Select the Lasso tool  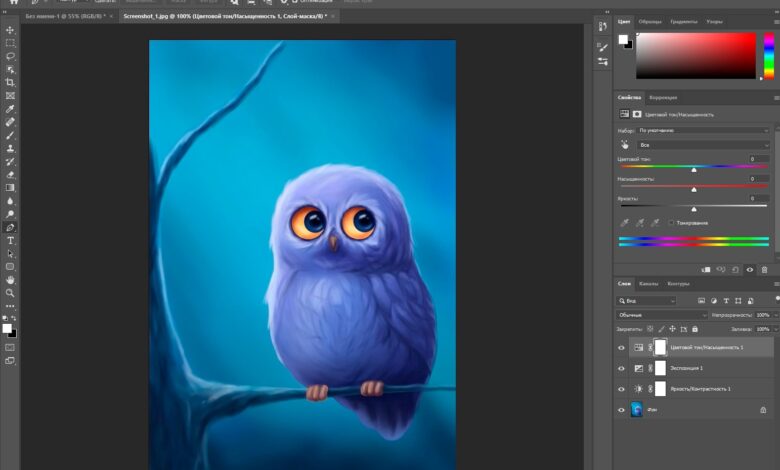coord(10,56)
